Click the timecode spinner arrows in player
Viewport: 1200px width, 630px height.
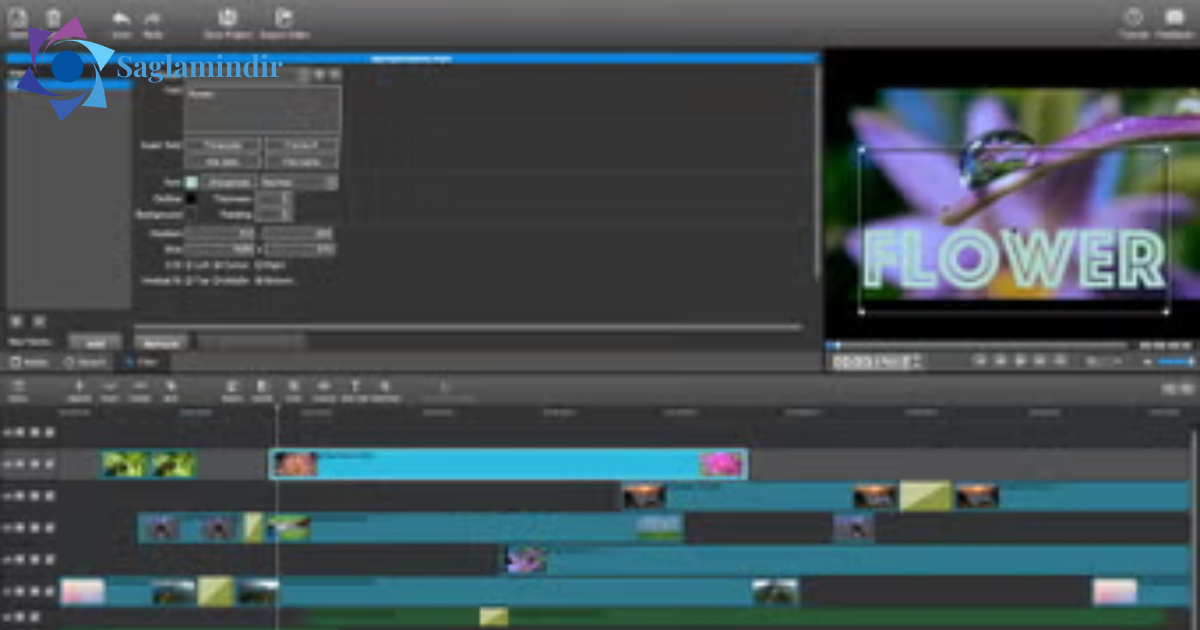coord(917,361)
